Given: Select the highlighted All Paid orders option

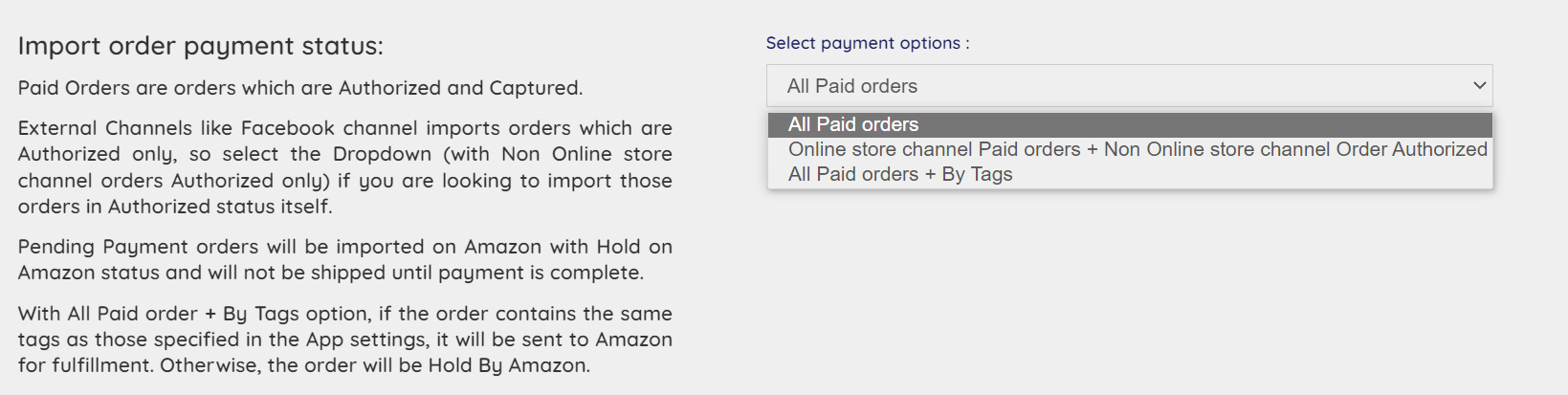Looking at the screenshot, I should tap(852, 124).
